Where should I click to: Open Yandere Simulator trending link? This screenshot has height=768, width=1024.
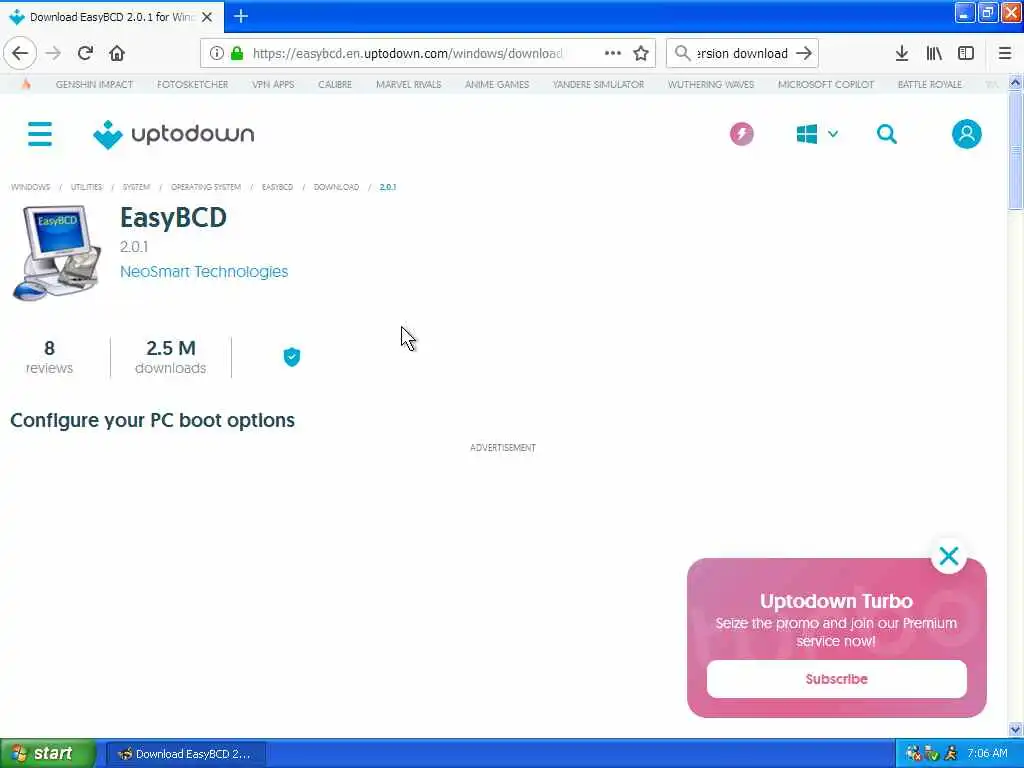[598, 84]
